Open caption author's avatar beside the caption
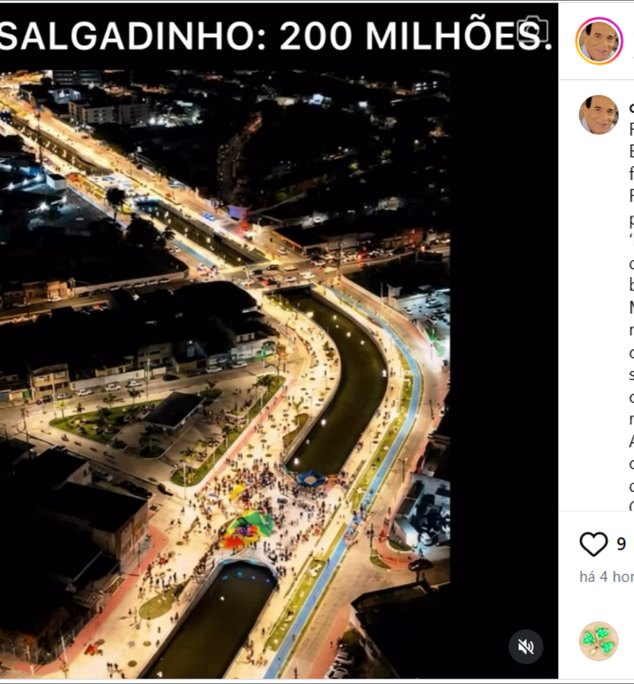The height and width of the screenshot is (684, 634). [599, 115]
